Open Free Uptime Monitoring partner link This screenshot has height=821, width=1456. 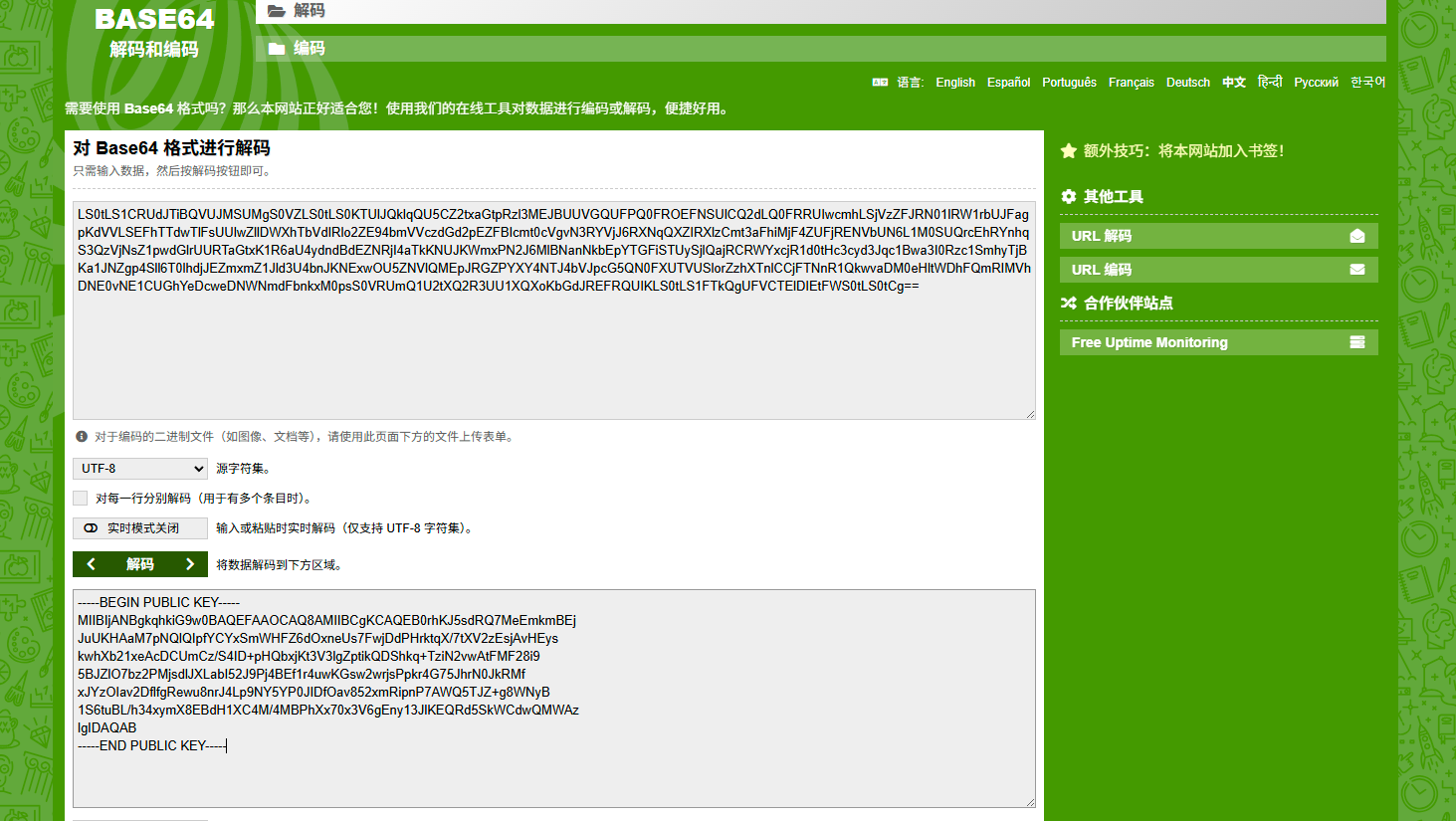[1218, 342]
